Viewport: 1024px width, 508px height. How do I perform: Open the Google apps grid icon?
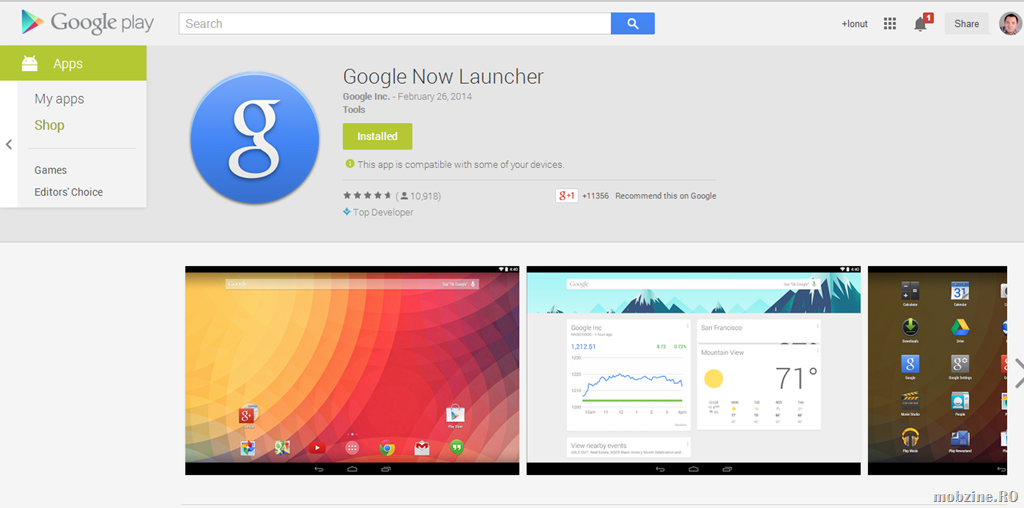click(889, 24)
